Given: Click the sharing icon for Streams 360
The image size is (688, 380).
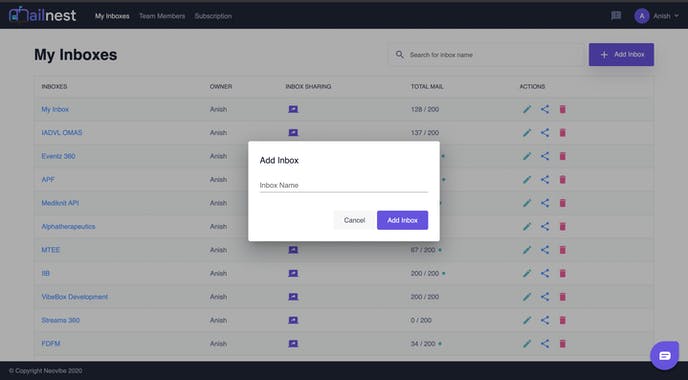Looking at the screenshot, I should [x=293, y=320].
